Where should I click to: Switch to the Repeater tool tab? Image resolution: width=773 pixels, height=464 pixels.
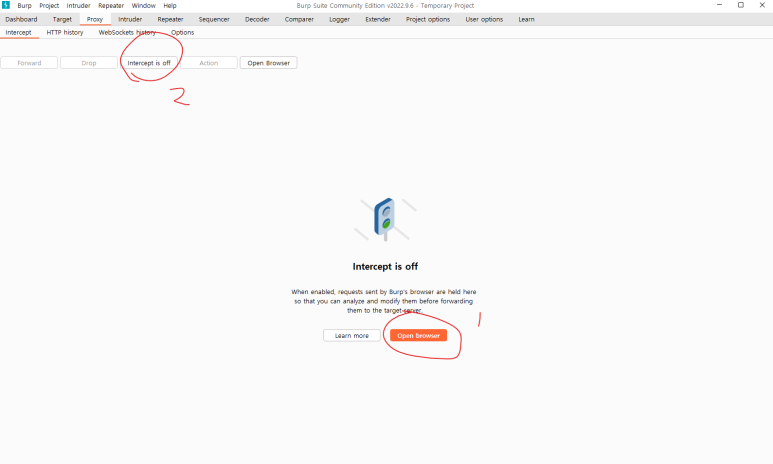[171, 19]
